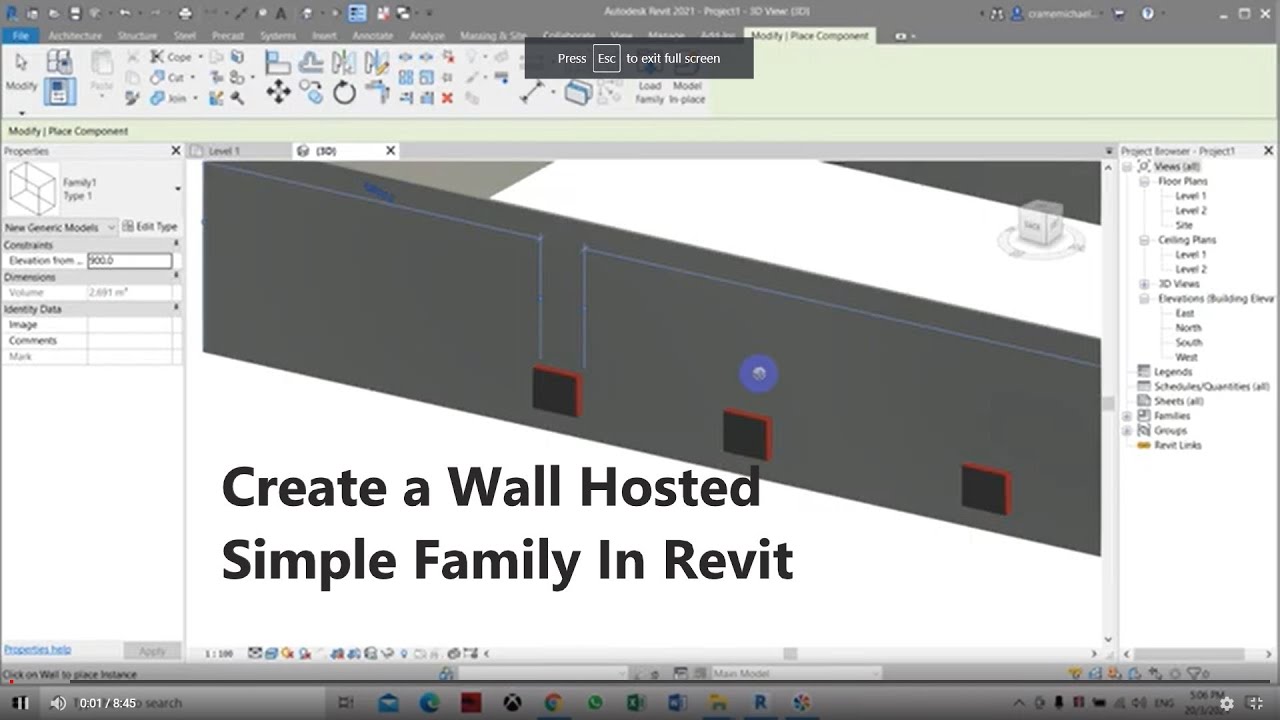Open the Family1 type selector dropdown
Viewport: 1280px width, 720px height.
point(177,189)
